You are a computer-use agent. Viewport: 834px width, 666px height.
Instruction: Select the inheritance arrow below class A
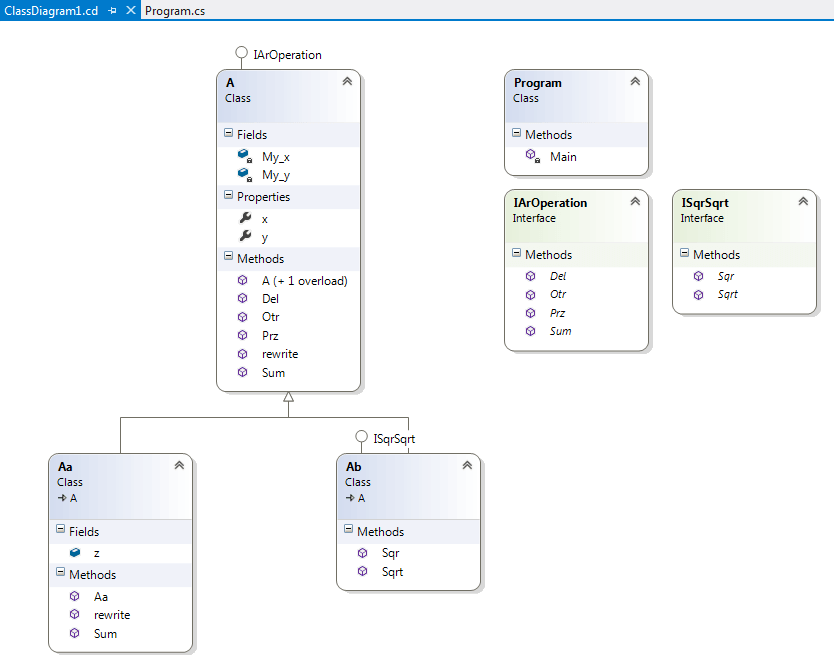tap(288, 397)
